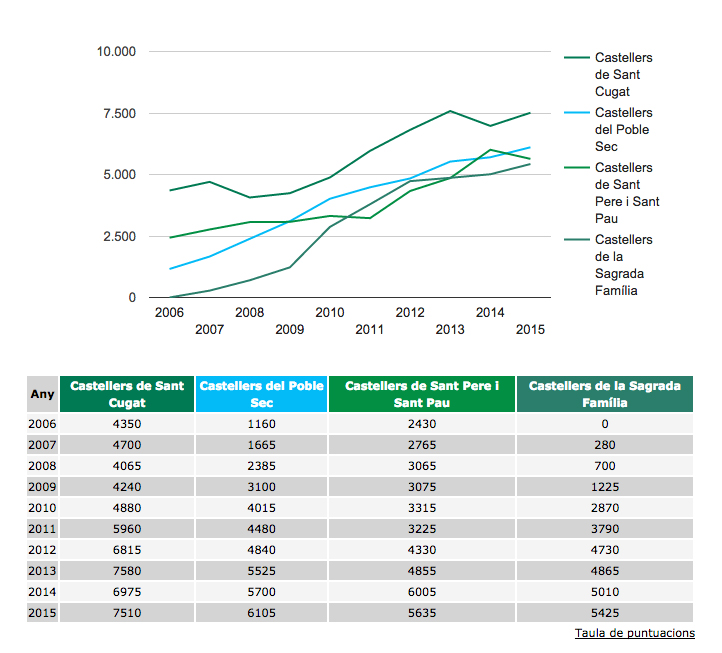Click the 2008 row year cell
The width and height of the screenshot is (722, 653).
[x=42, y=466]
